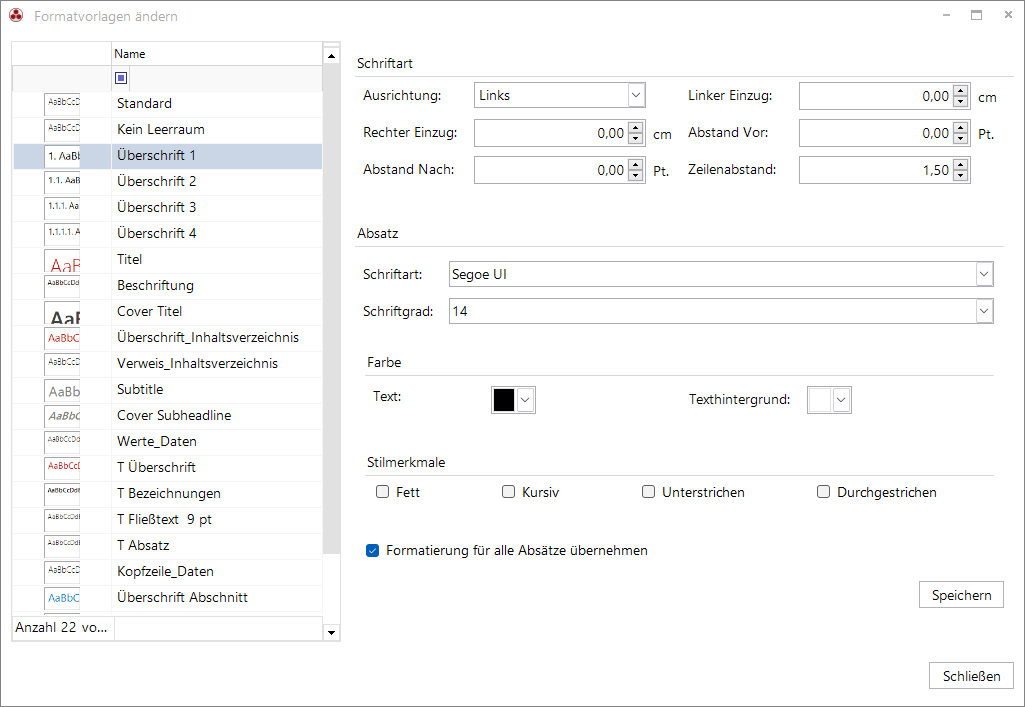Select the T Bezeichnungen style row
Image resolution: width=1025 pixels, height=707 pixels.
(167, 494)
